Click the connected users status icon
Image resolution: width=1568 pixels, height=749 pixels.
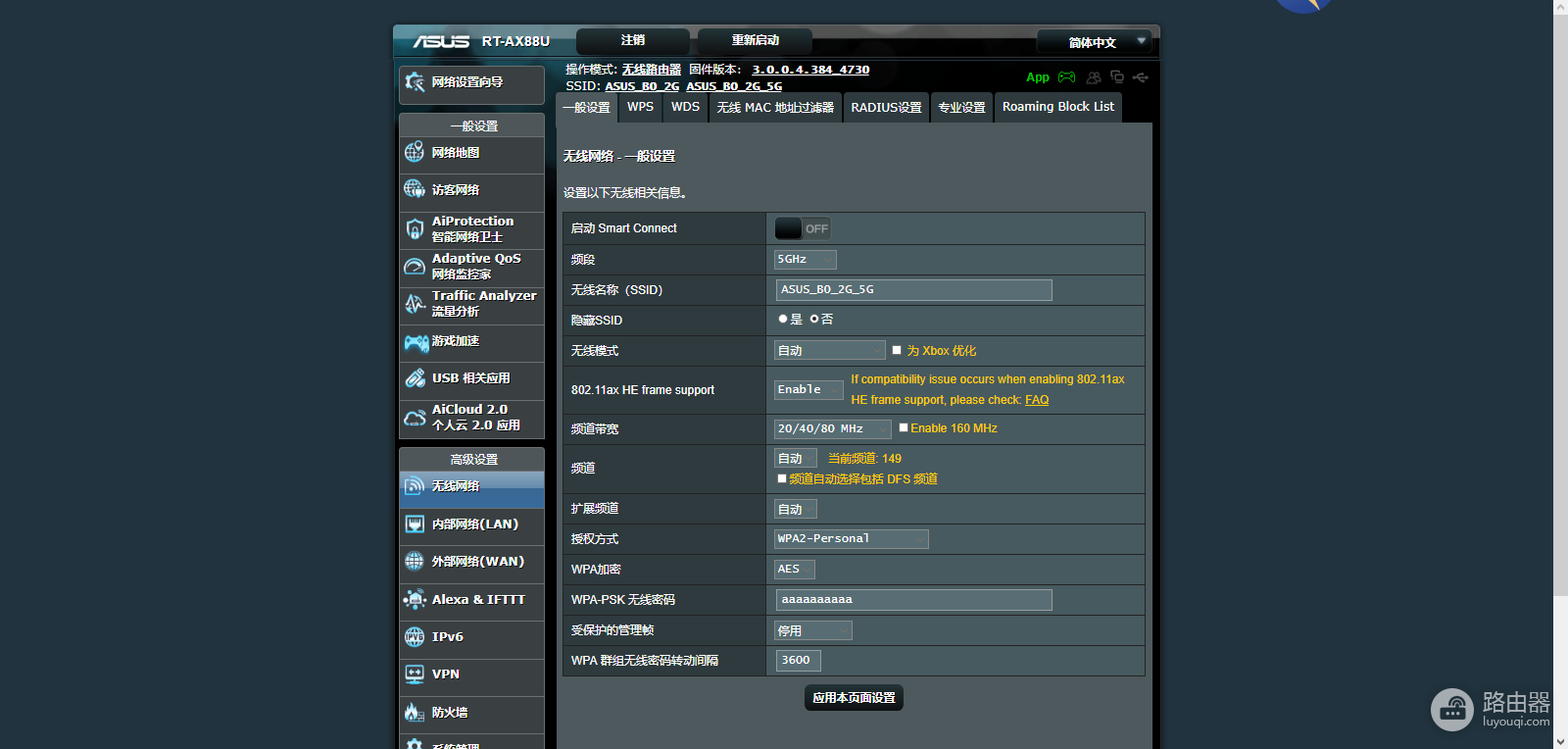(1094, 77)
